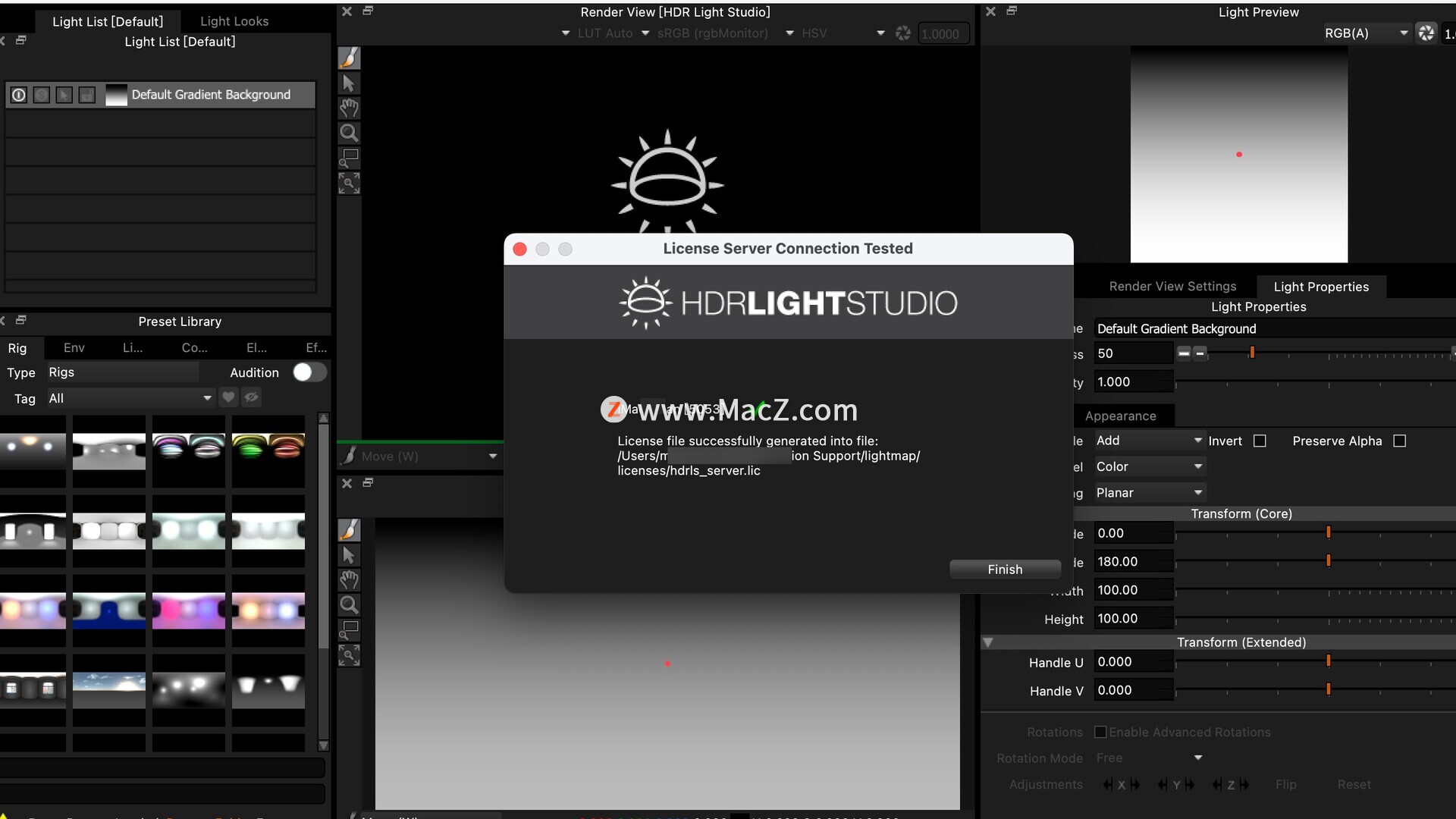Collapse the Transform (Extended) section
Image resolution: width=1456 pixels, height=819 pixels.
tap(988, 642)
